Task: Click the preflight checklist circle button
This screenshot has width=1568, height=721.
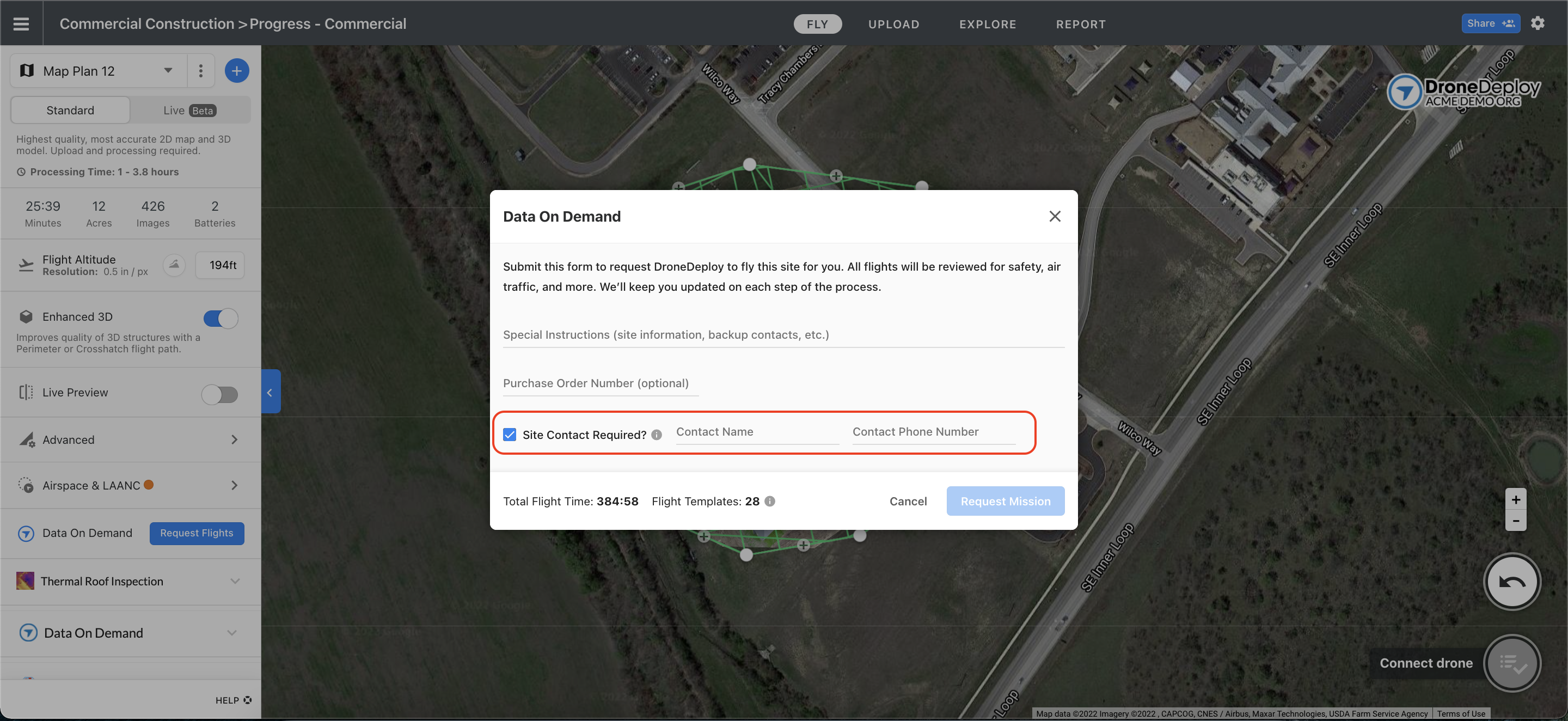Action: click(x=1512, y=663)
